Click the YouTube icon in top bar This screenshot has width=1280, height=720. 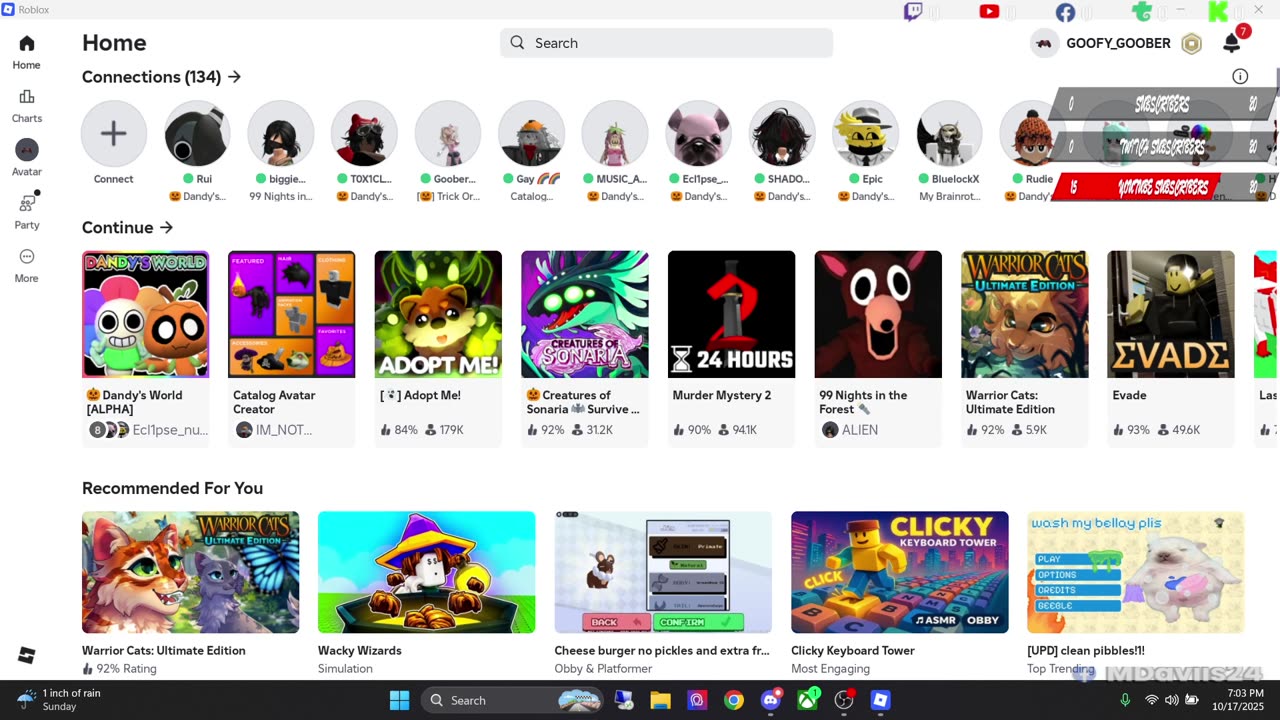click(989, 12)
